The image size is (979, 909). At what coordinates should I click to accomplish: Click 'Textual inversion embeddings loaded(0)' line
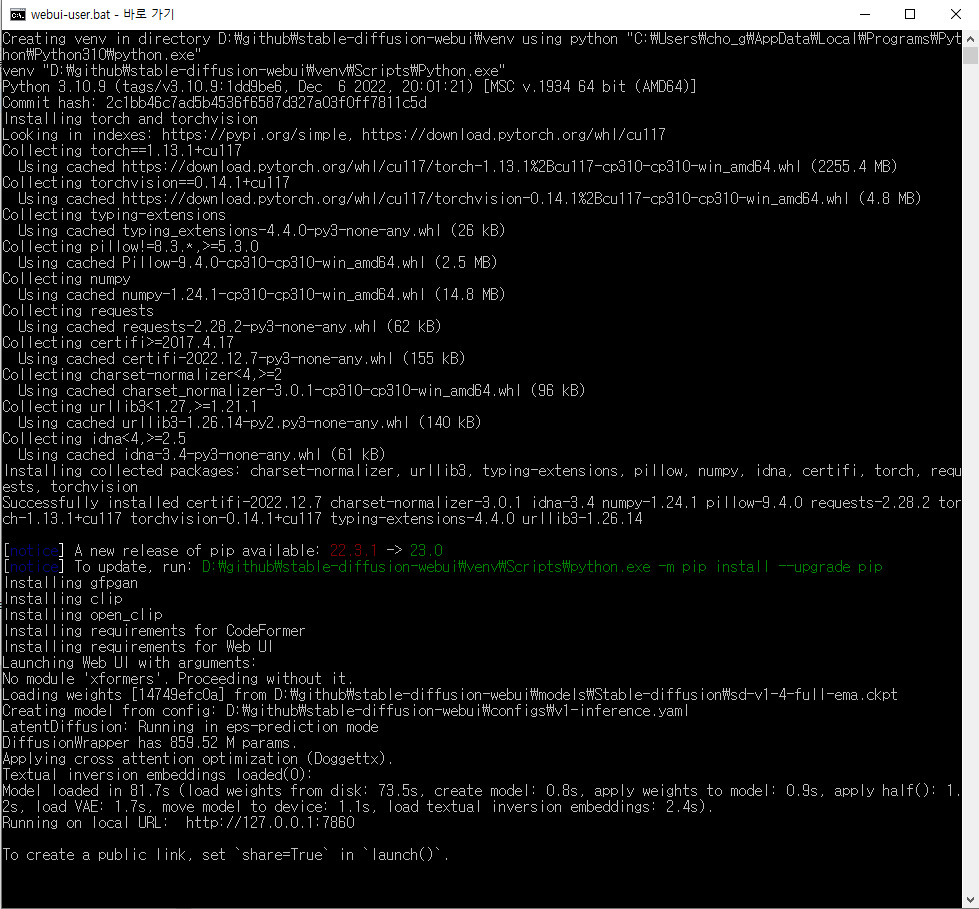[157, 774]
